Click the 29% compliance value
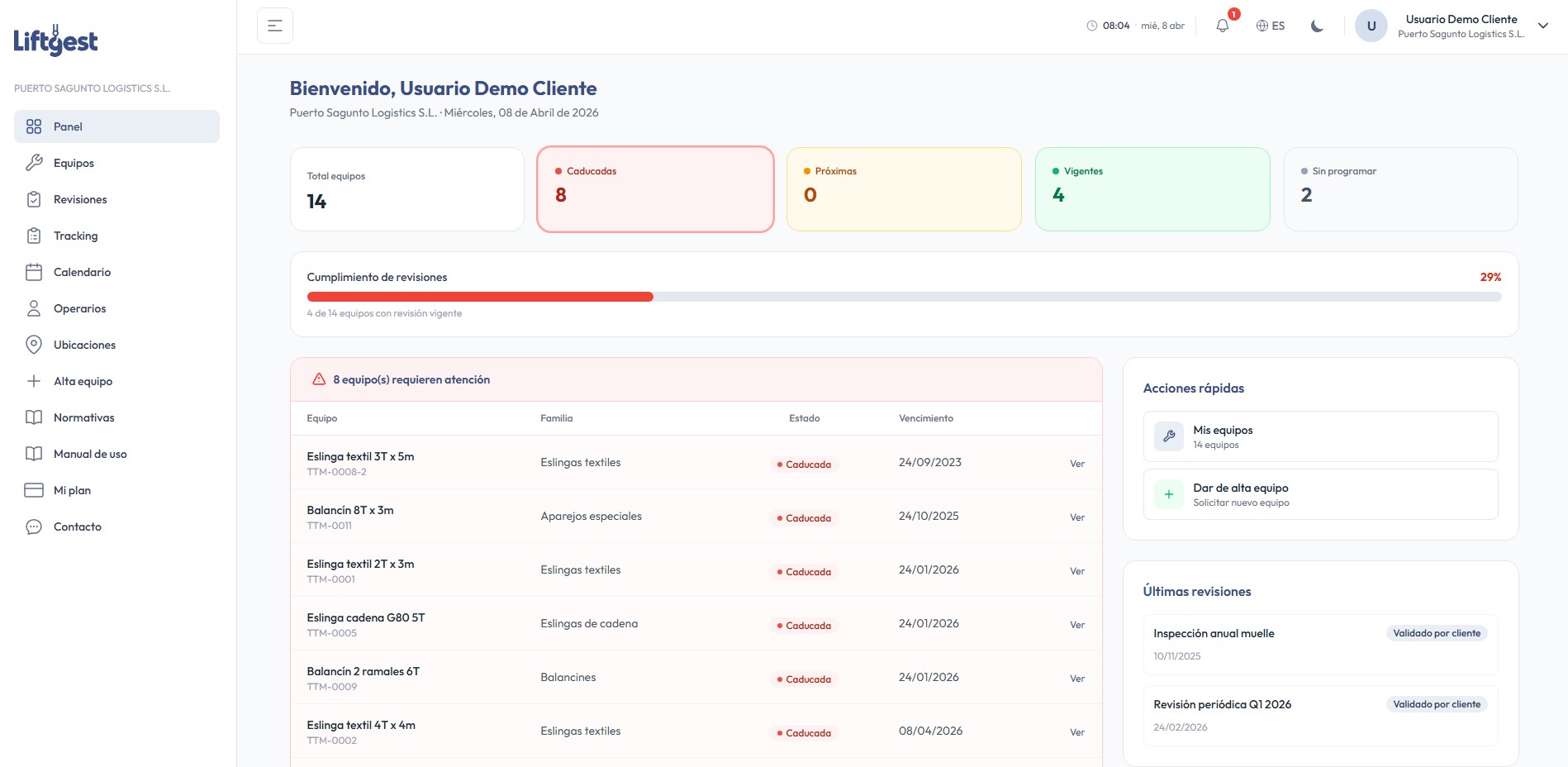Screen dimensions: 1568x767 pos(1490,277)
